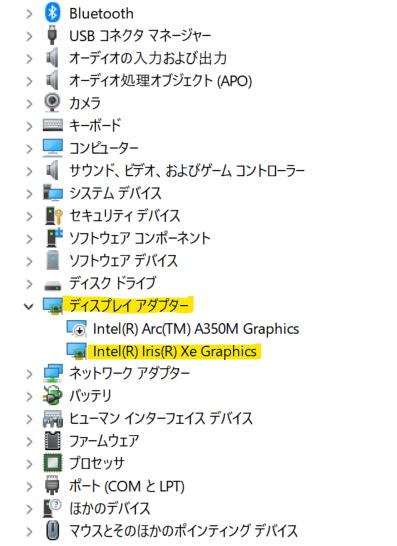Click the USB コネクタ マネージャー plug icon
Screen dimensions: 397x546
(53, 35)
